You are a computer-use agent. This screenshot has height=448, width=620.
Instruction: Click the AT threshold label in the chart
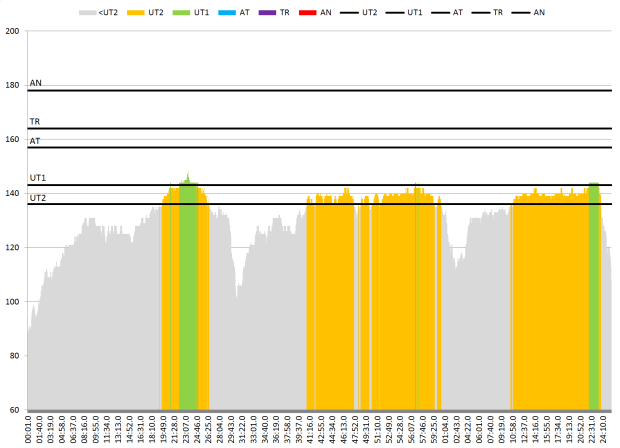tap(35, 141)
